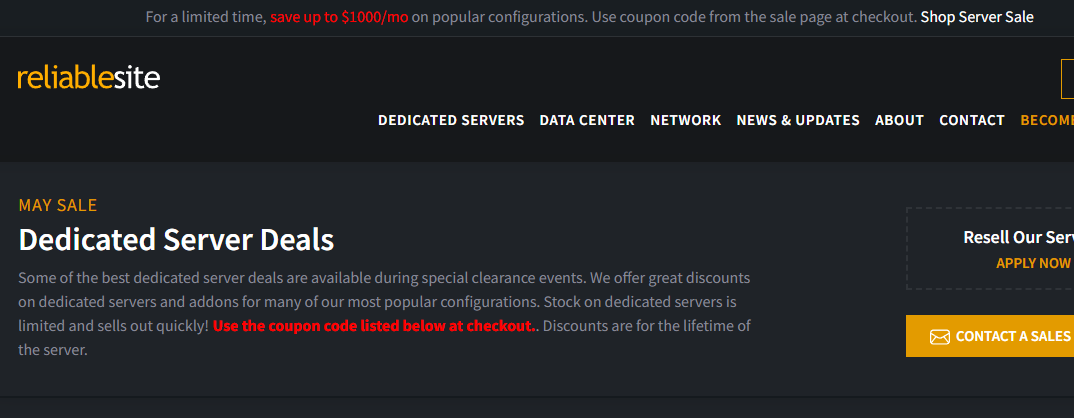Viewport: 1074px width, 418px height.
Task: Click the orange May Sale label
Action: coord(58,205)
